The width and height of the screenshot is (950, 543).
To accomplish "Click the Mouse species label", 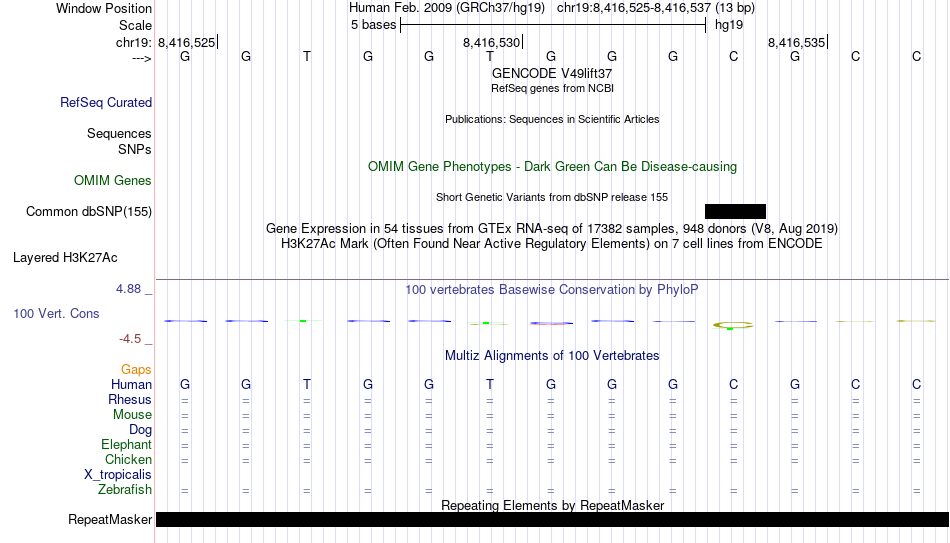I will coord(133,415).
